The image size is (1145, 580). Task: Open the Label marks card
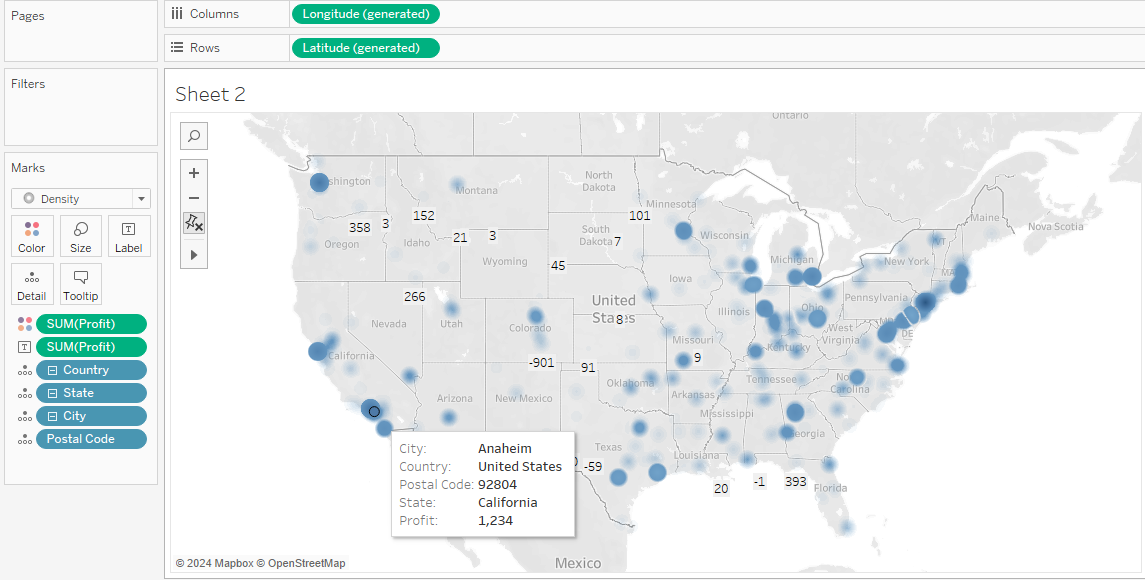click(x=128, y=237)
